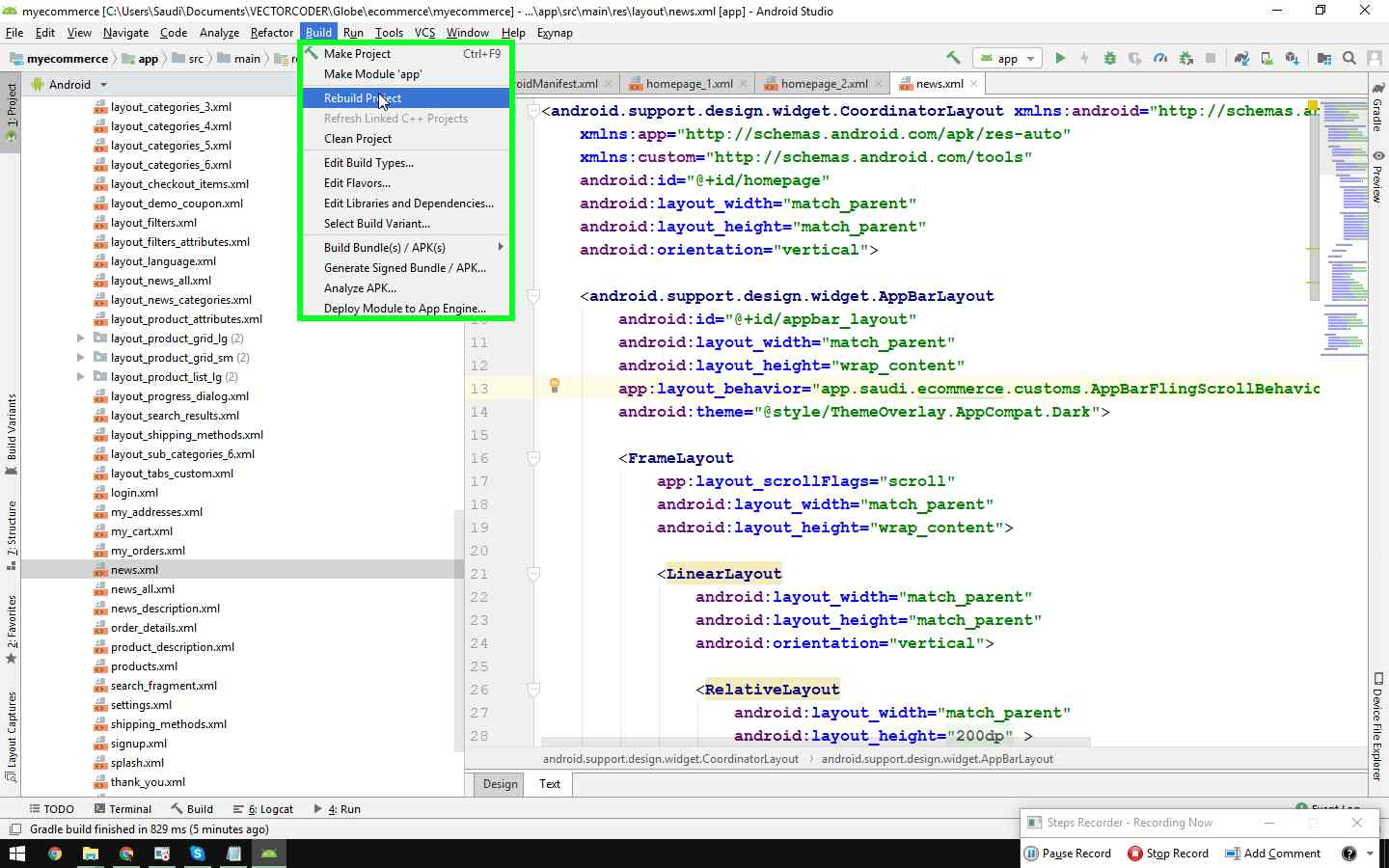Image resolution: width=1389 pixels, height=868 pixels.
Task: Select my_cart.xml in project tree
Action: tap(142, 531)
